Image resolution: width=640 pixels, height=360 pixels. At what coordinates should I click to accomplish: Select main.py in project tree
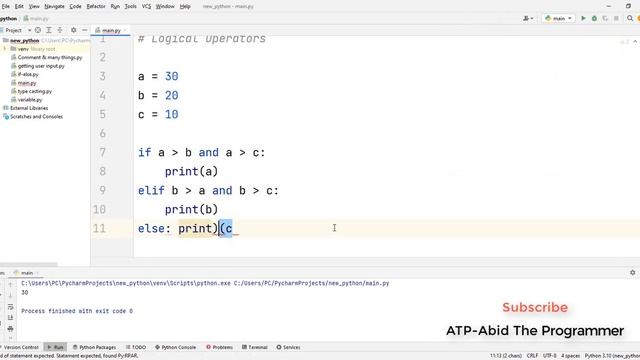(27, 83)
